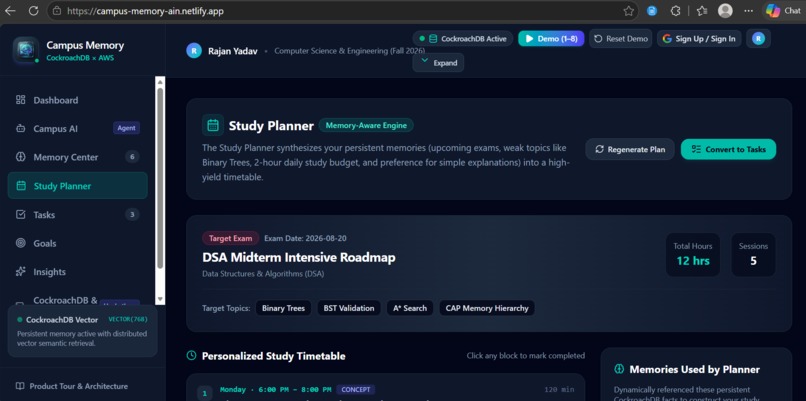Click the Study Planner calendar icon
Image resolution: width=806 pixels, height=401 pixels.
213,125
